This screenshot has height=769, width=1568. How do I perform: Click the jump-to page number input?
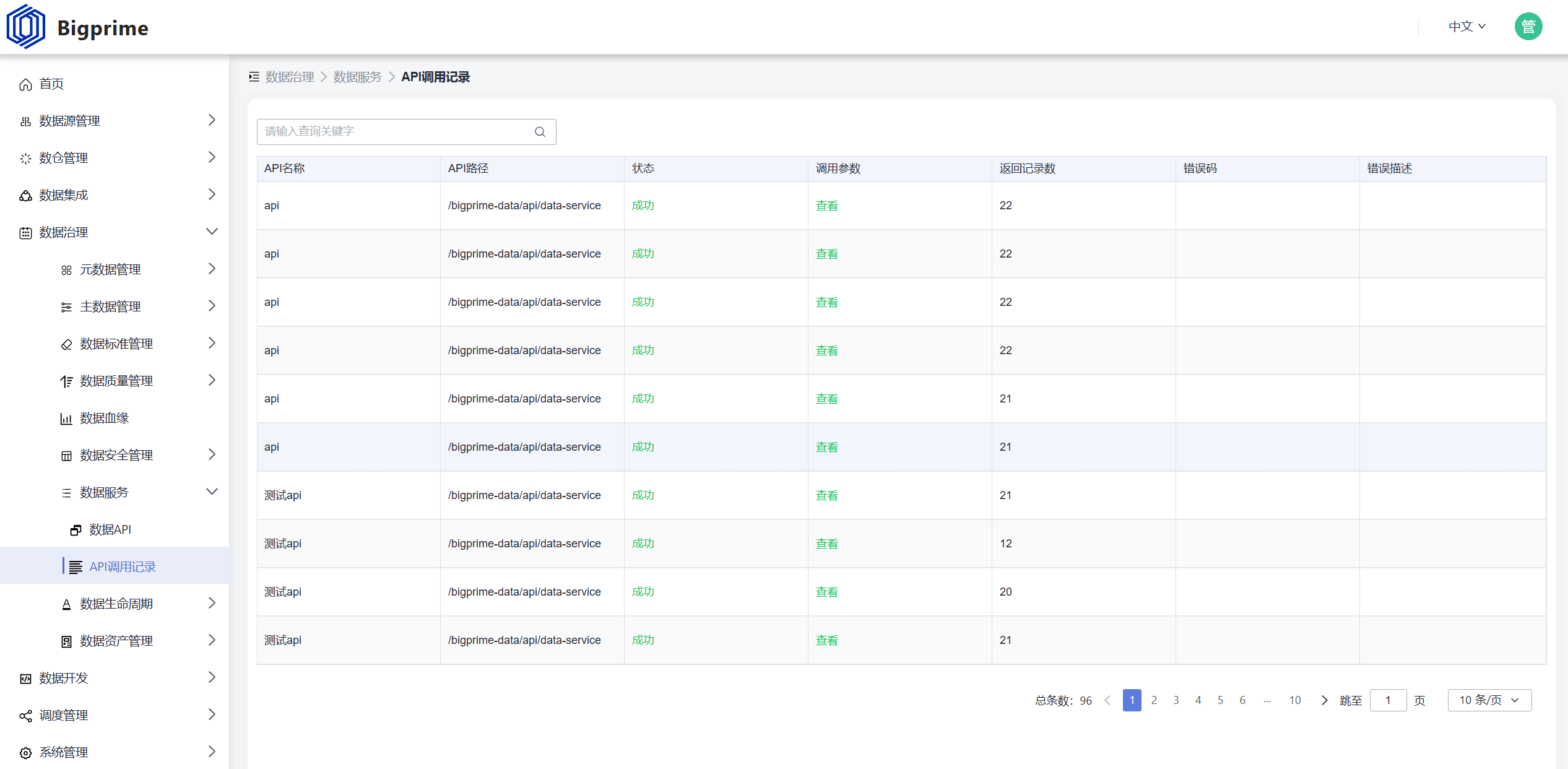click(1388, 700)
